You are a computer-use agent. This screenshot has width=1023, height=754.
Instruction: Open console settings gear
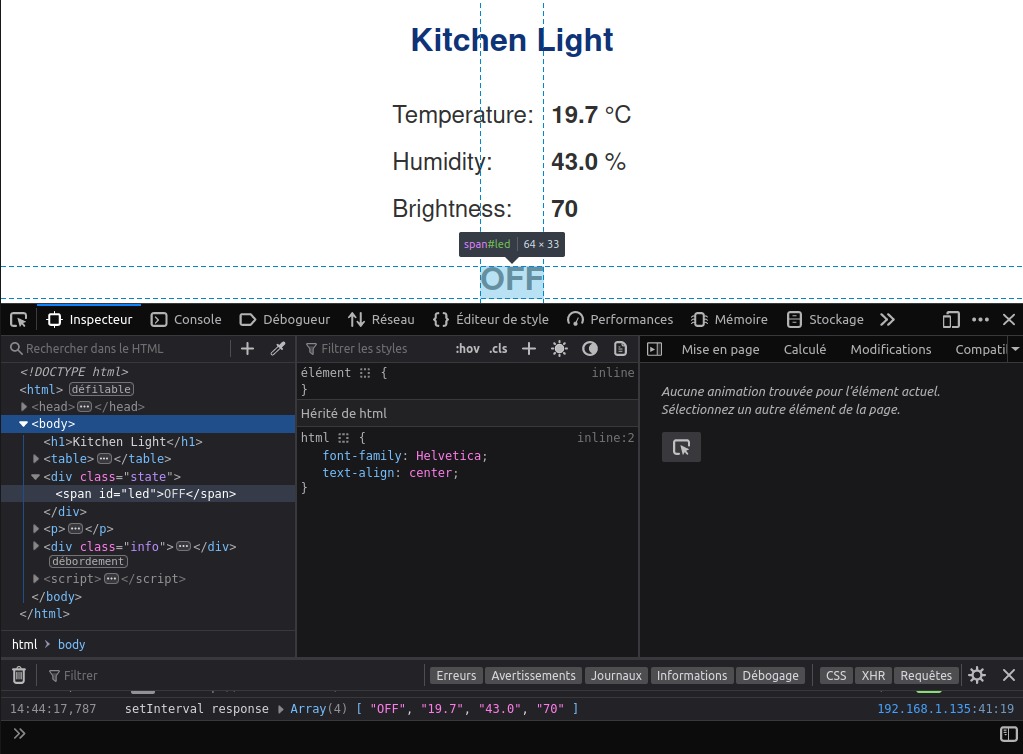pyautogui.click(x=977, y=676)
